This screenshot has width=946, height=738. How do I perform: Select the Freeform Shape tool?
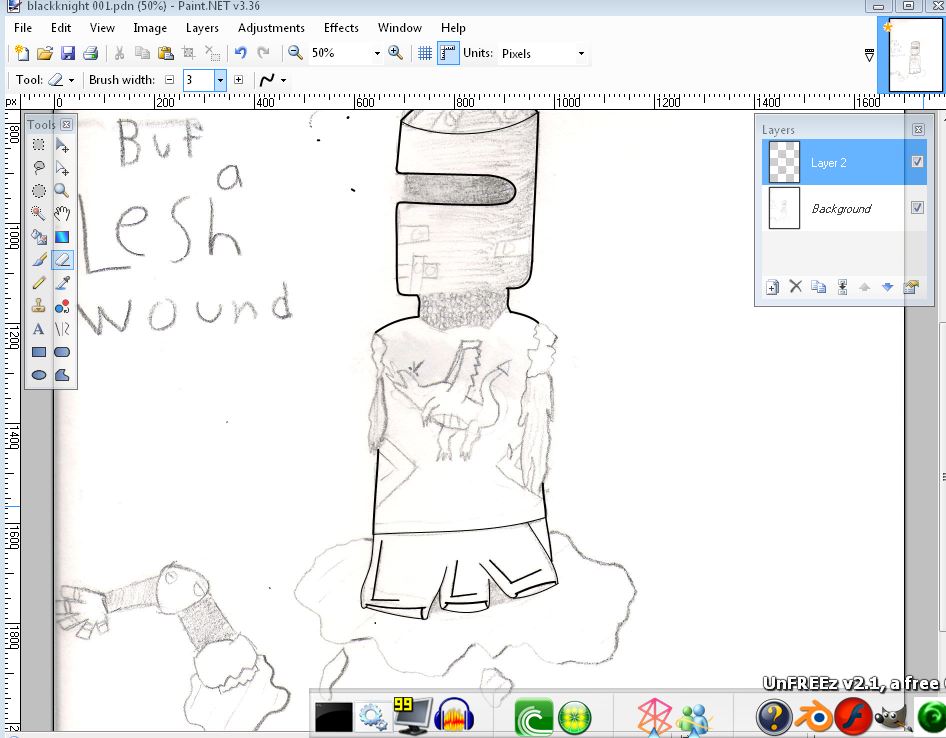[62, 375]
